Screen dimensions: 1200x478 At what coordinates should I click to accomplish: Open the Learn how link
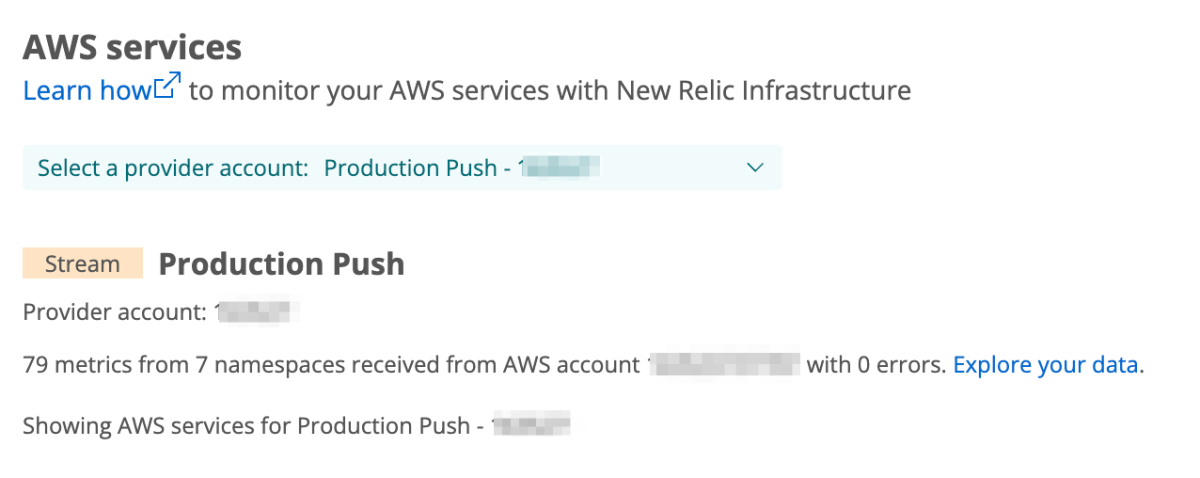click(87, 91)
